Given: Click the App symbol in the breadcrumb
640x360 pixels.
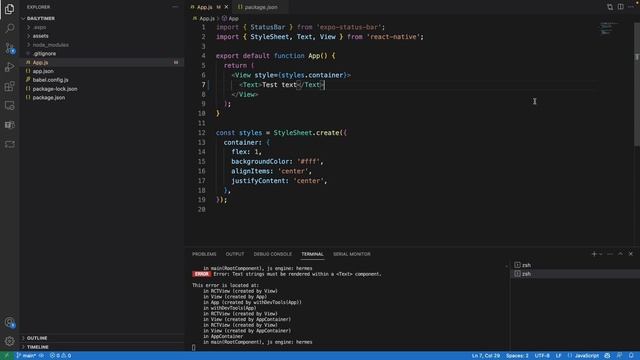Looking at the screenshot, I should click(230, 18).
